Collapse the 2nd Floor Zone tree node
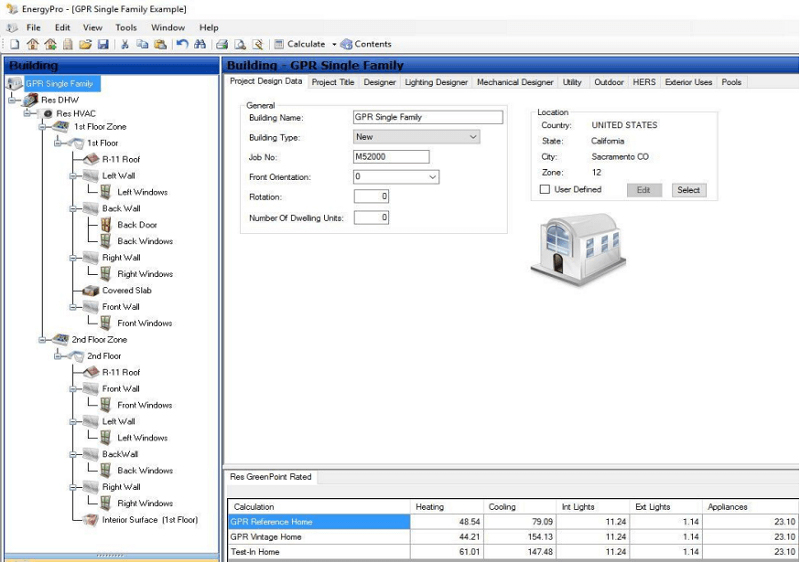The image size is (800, 562). pyautogui.click(x=43, y=340)
